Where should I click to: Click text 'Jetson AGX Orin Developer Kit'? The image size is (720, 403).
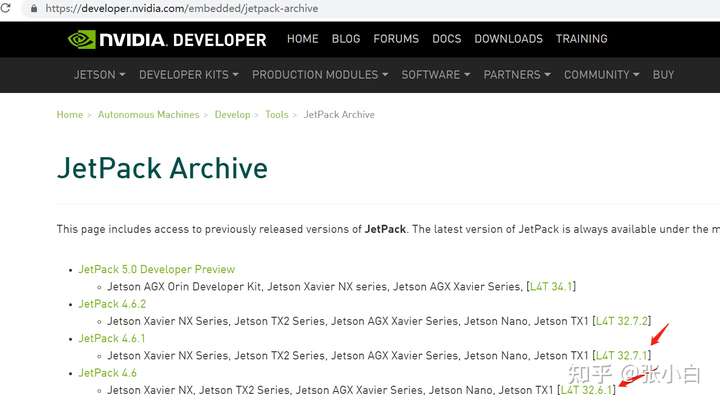click(184, 287)
